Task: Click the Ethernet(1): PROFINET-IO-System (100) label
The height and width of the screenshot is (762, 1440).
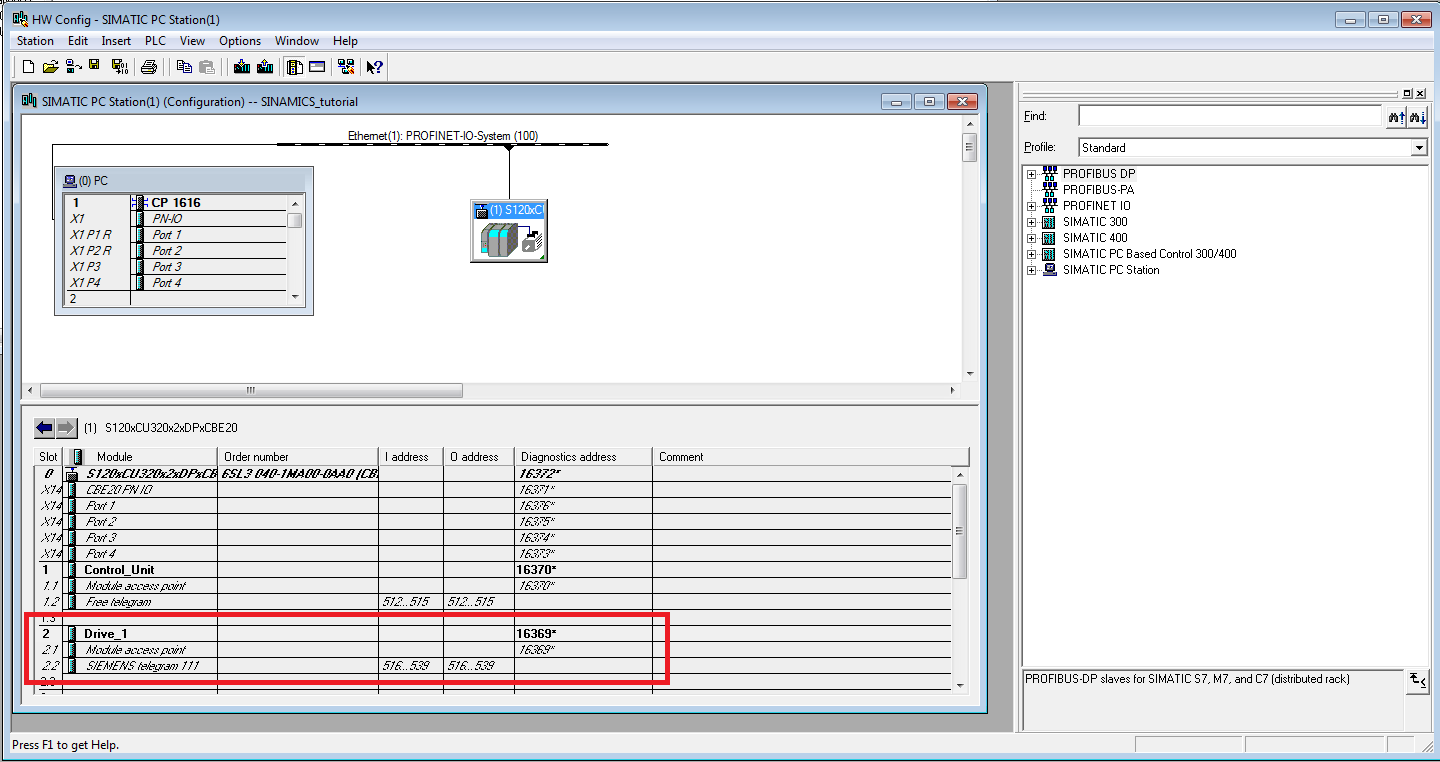Action: pyautogui.click(x=443, y=136)
